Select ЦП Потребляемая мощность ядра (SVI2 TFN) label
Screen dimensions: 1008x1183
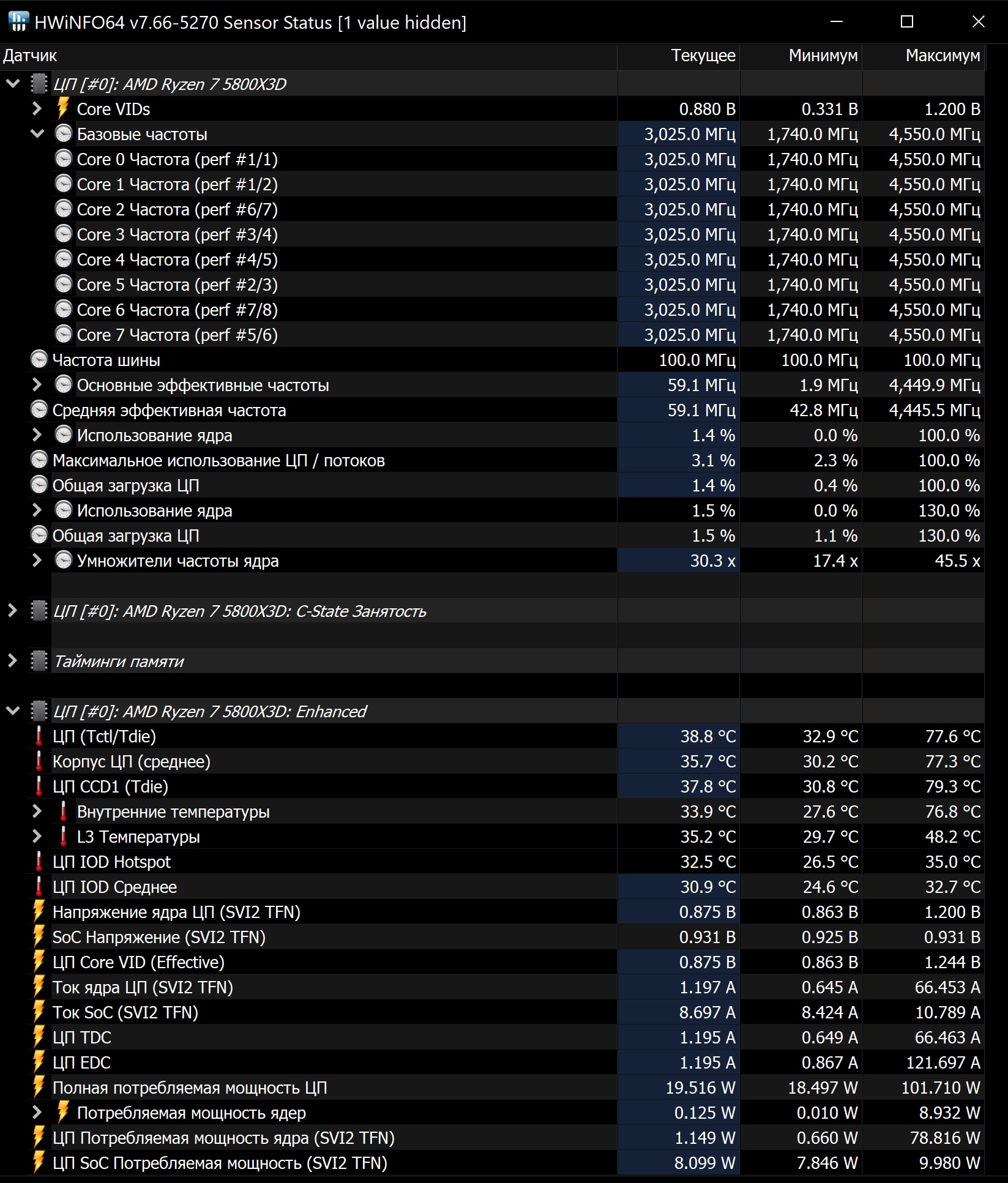coord(223,1138)
